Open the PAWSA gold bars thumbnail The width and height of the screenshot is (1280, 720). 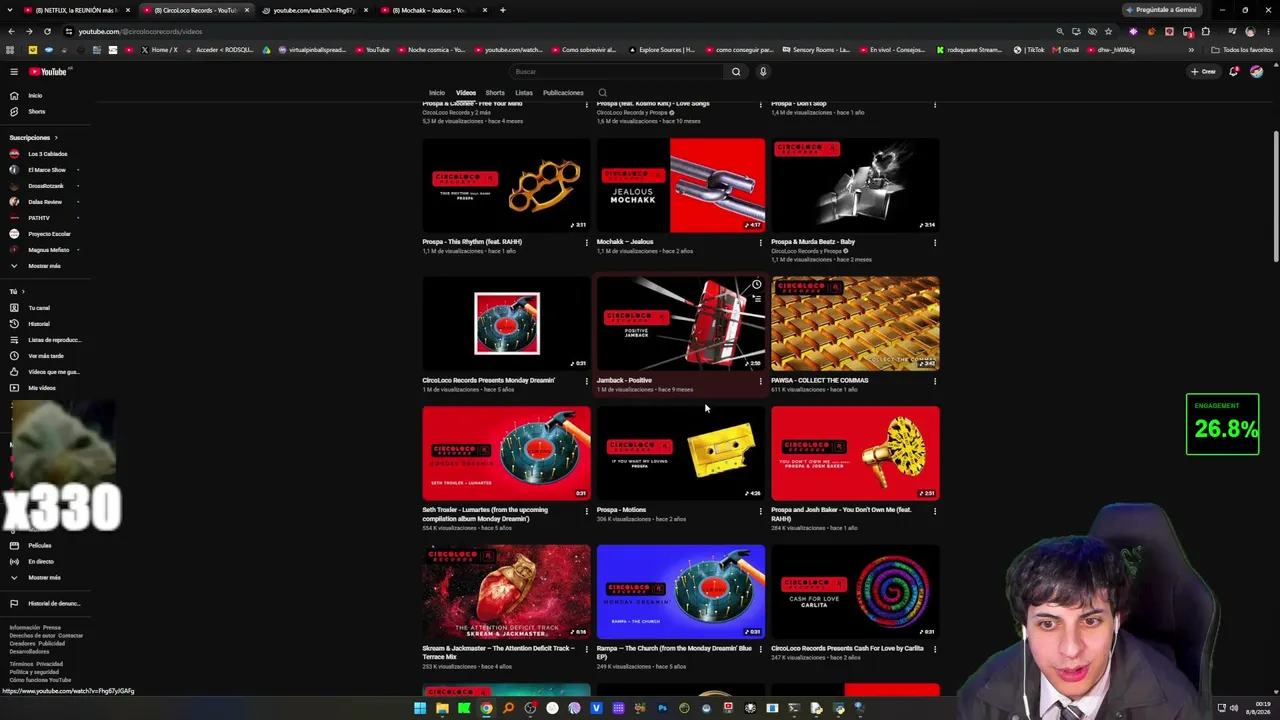point(855,323)
